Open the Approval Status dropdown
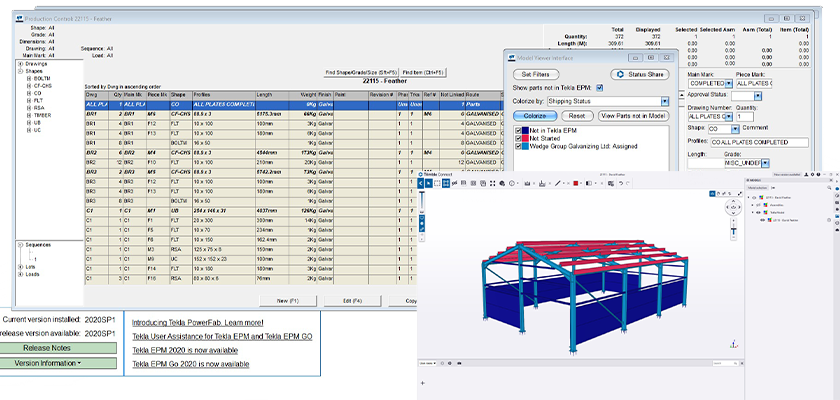 (758, 96)
